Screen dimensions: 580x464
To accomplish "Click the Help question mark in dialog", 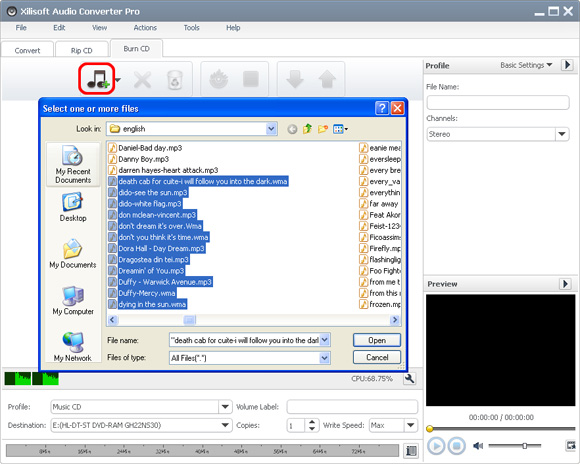I will (x=382, y=108).
